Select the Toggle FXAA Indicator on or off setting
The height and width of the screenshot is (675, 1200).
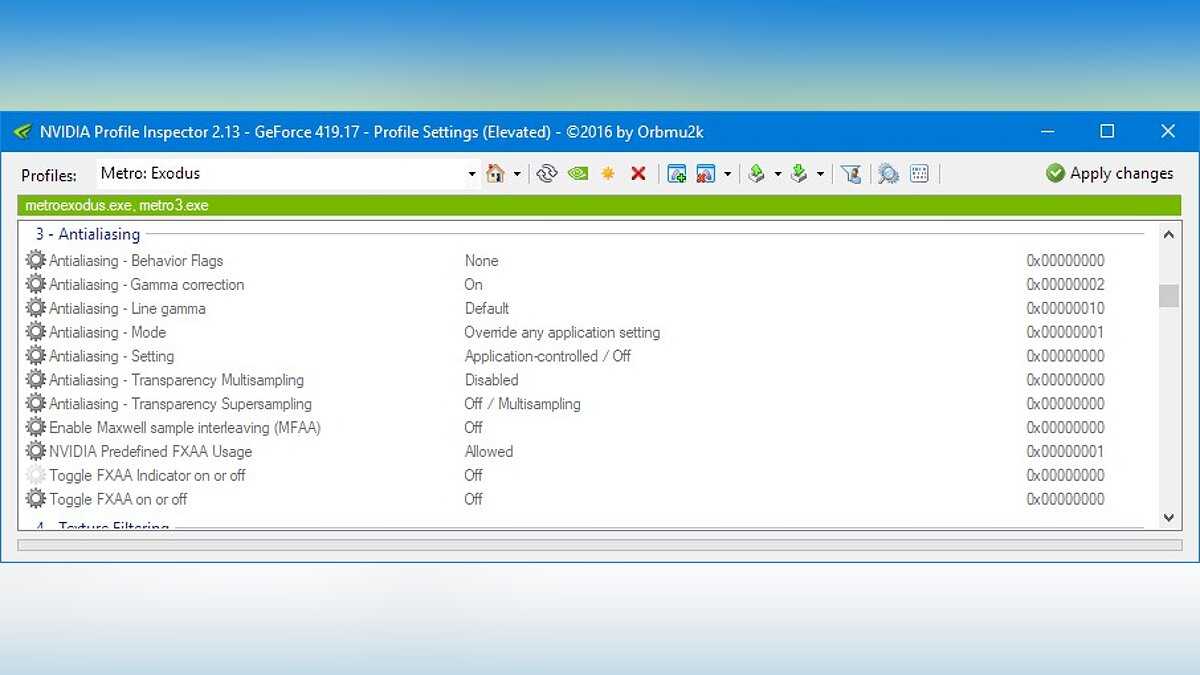point(147,475)
